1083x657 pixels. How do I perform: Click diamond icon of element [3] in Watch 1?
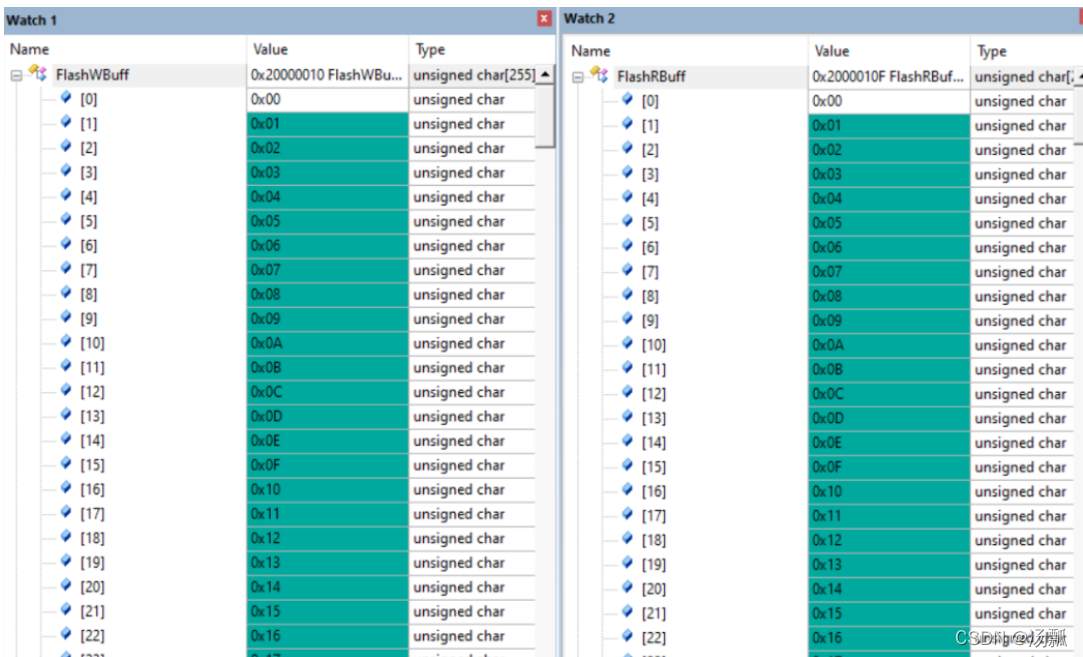[x=66, y=171]
